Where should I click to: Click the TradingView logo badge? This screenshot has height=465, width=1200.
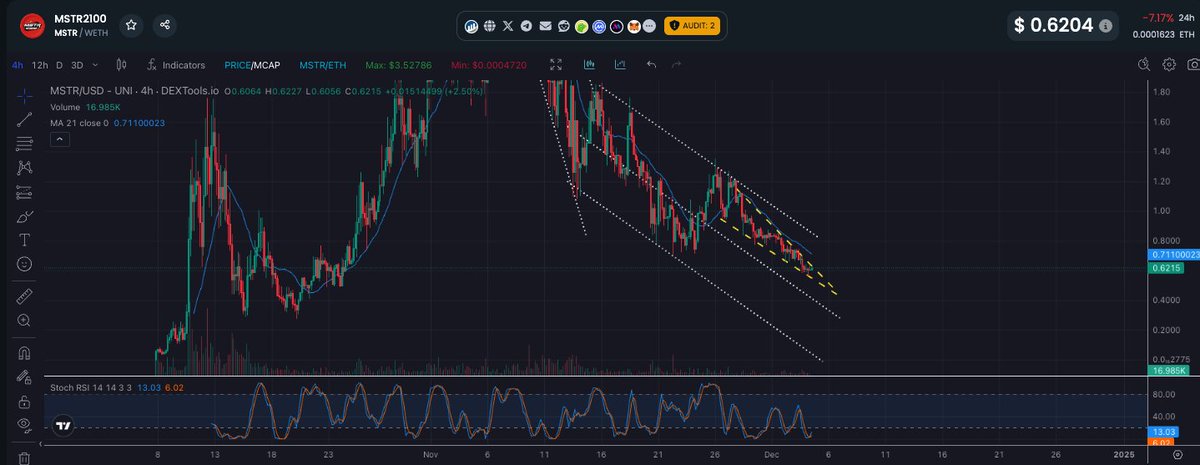click(64, 425)
